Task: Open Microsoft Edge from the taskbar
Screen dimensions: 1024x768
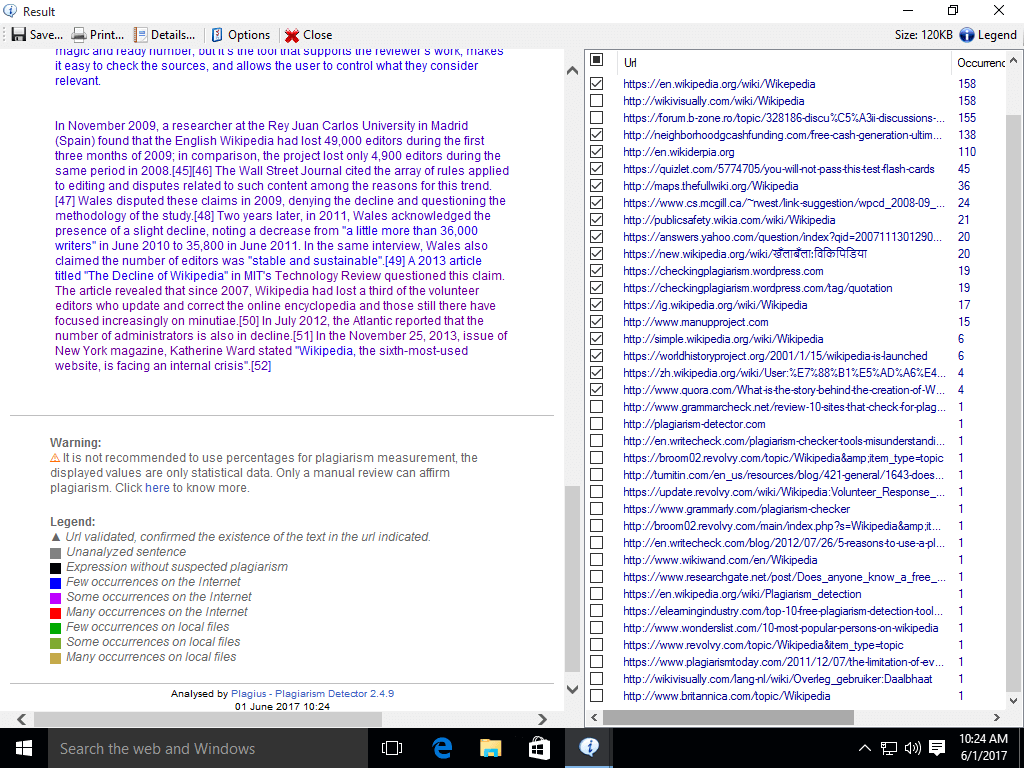Action: (x=442, y=748)
